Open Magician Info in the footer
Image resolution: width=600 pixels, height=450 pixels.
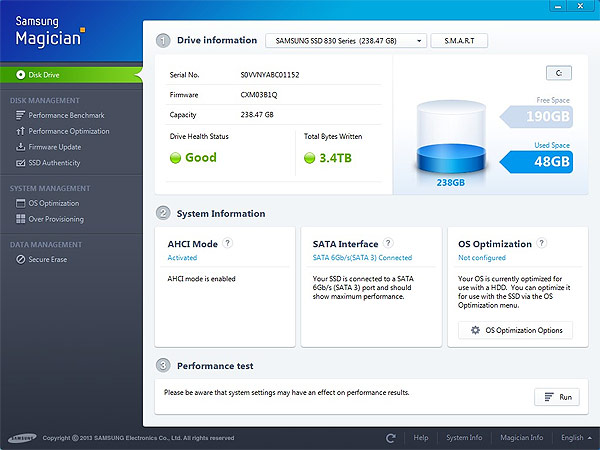pos(522,438)
